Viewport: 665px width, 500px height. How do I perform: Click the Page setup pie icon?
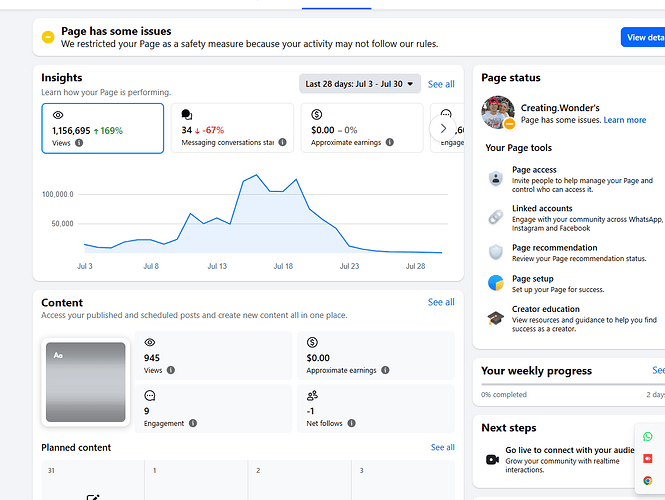[495, 282]
